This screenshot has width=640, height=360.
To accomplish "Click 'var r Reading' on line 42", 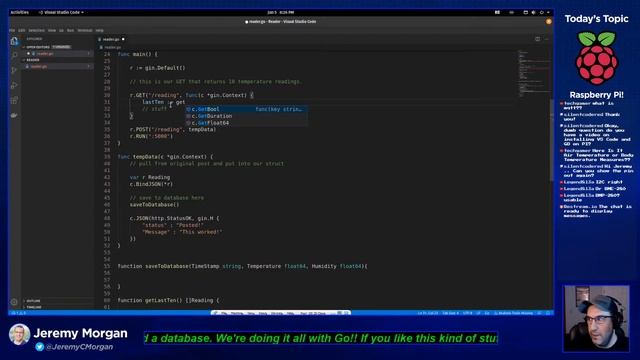I will point(150,178).
